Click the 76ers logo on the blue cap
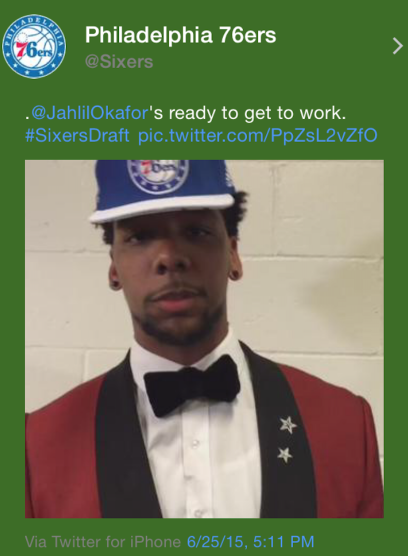Screen dimensions: 408x556 [158, 176]
